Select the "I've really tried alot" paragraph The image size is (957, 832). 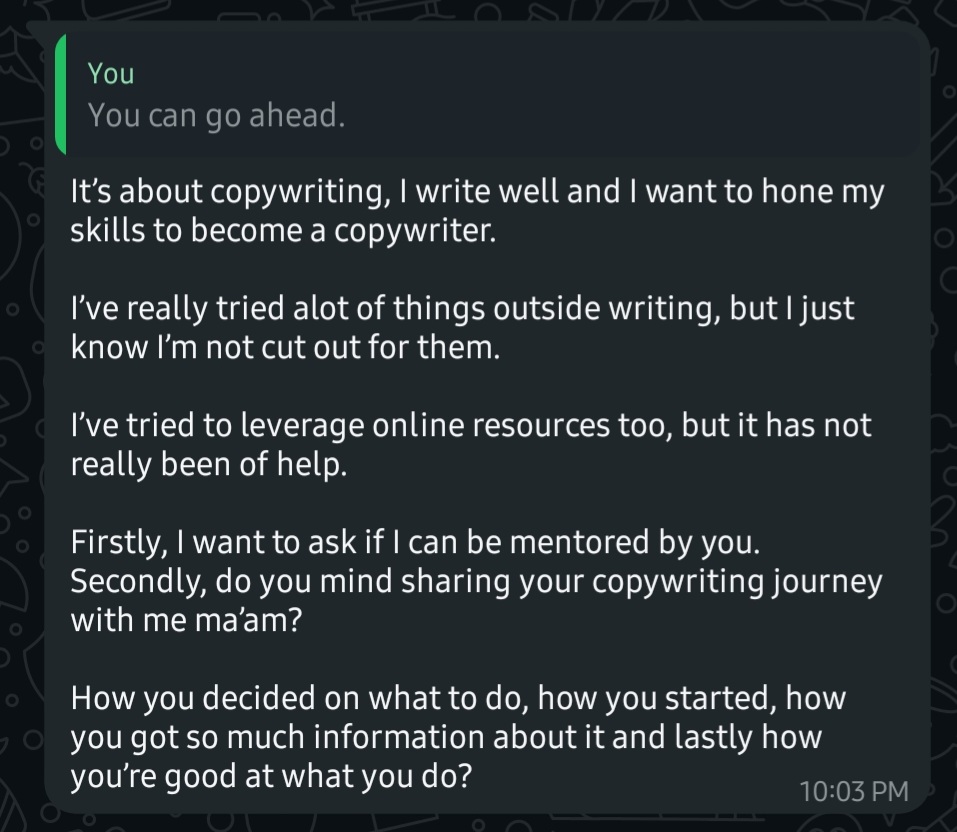tap(462, 327)
